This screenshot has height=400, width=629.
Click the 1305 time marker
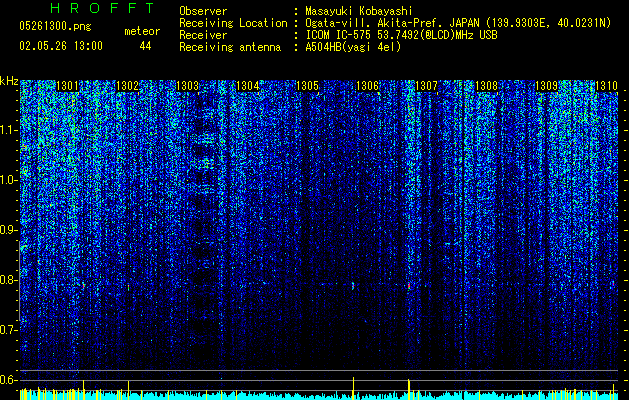click(307, 86)
